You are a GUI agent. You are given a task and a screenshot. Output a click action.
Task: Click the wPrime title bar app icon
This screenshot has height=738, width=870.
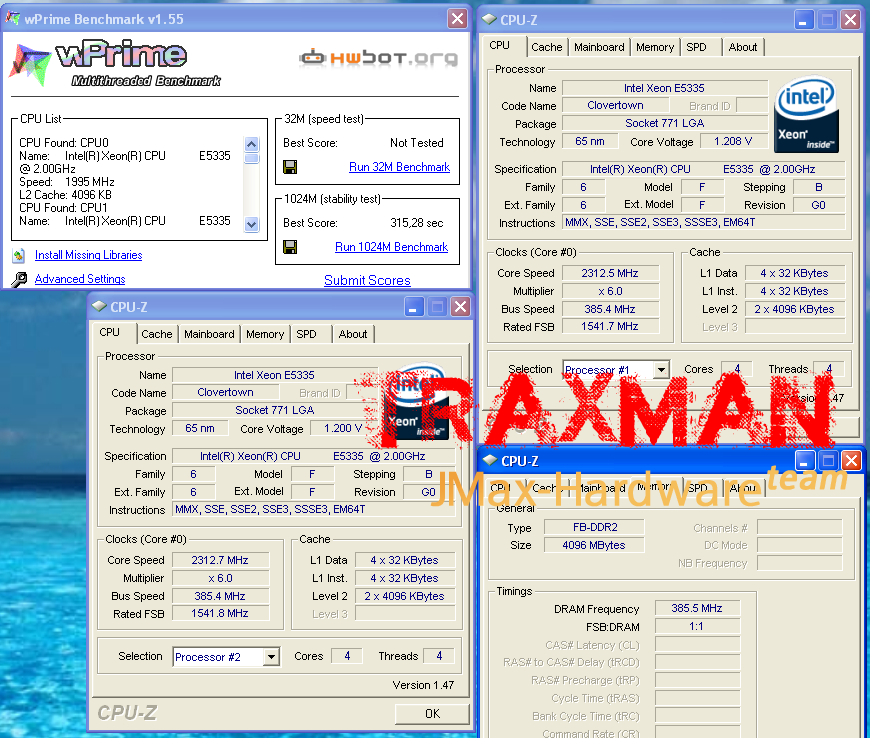pyautogui.click(x=13, y=18)
